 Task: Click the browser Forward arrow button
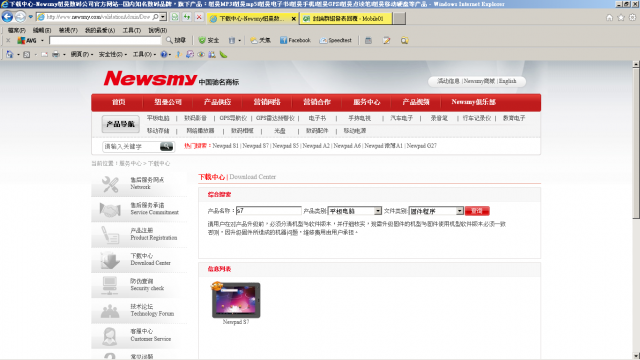pos(20,17)
